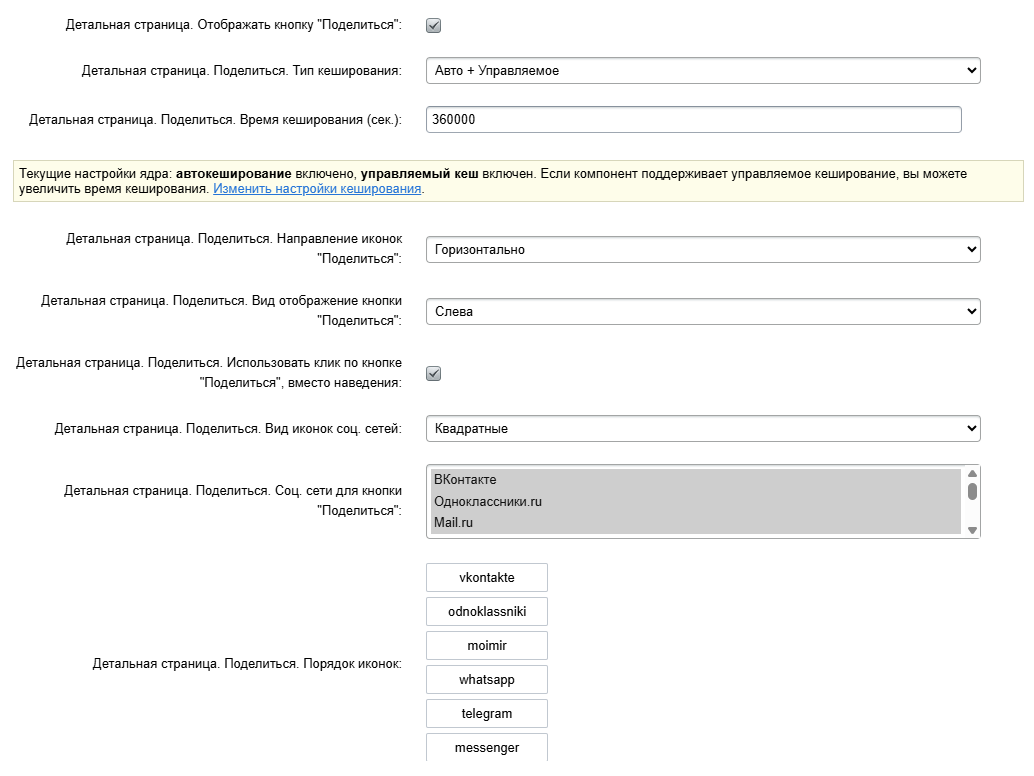The height and width of the screenshot is (776, 1034).
Task: Toggle the use click instead of hover checkbox
Action: point(433,373)
